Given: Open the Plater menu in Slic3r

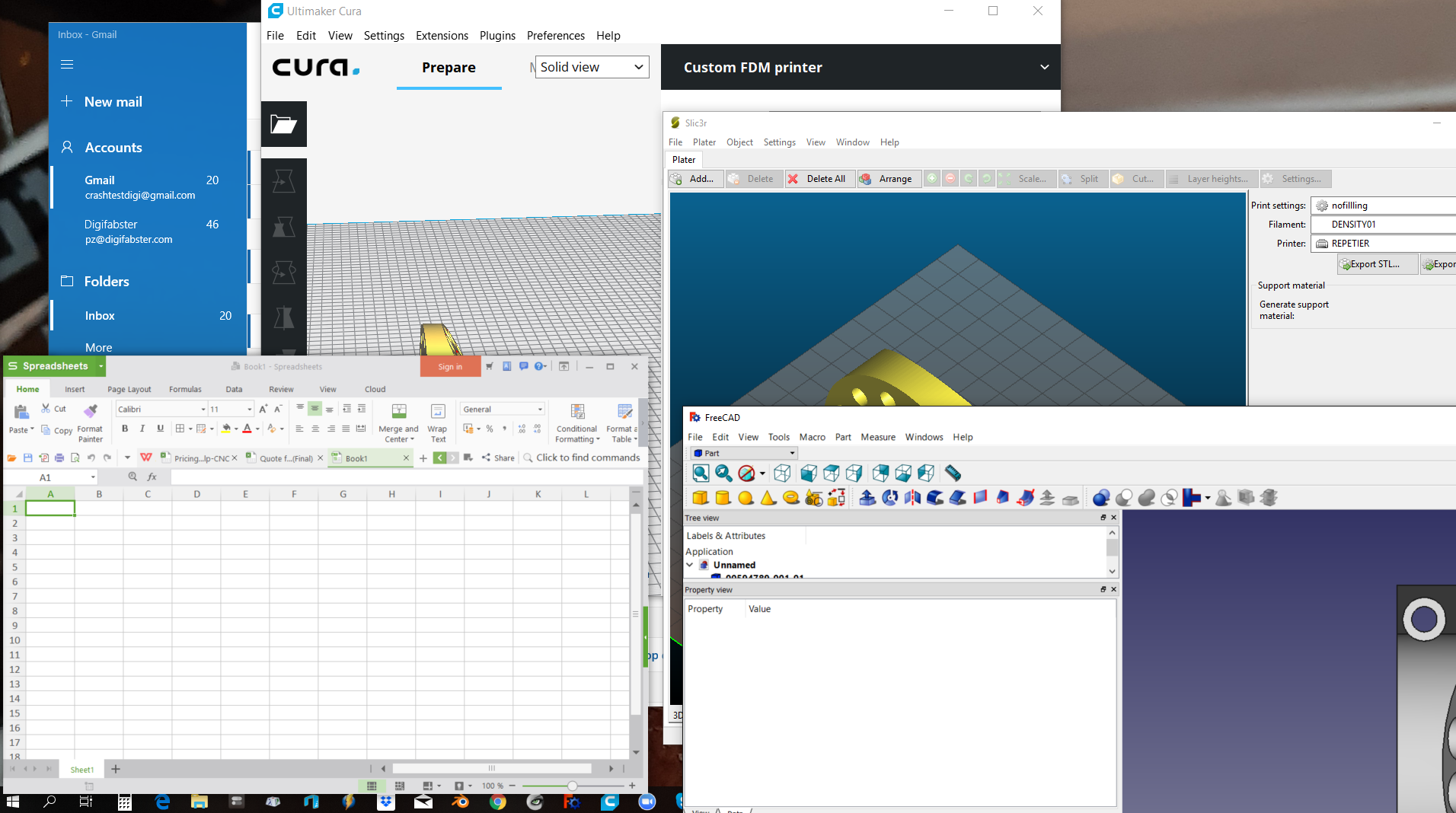Looking at the screenshot, I should (704, 142).
